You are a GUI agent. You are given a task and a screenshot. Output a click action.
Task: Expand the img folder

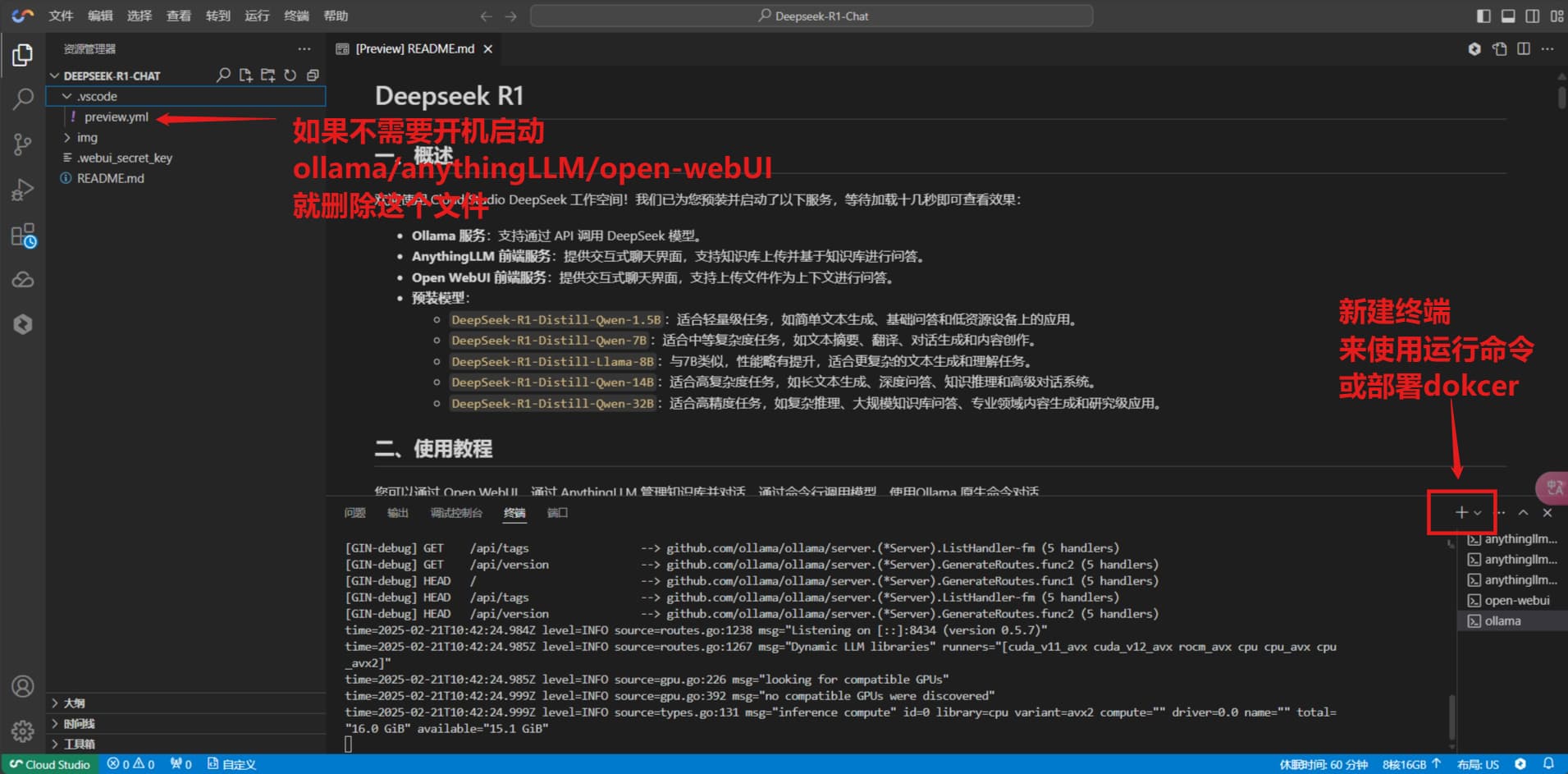click(66, 137)
